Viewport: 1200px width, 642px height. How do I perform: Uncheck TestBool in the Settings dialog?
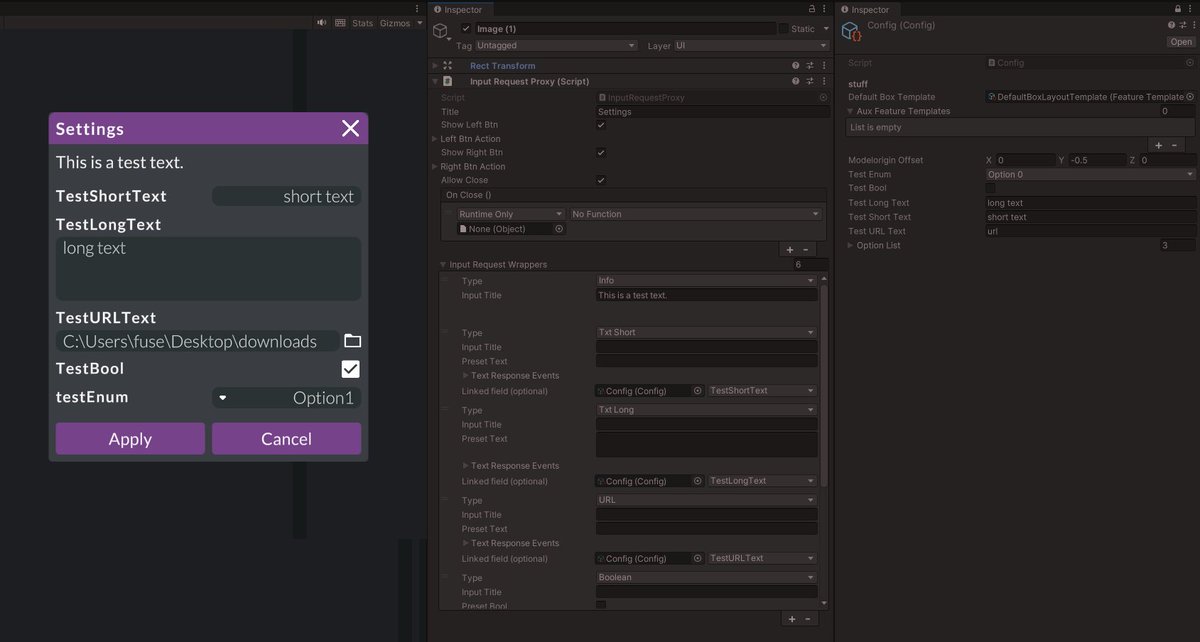tap(349, 368)
